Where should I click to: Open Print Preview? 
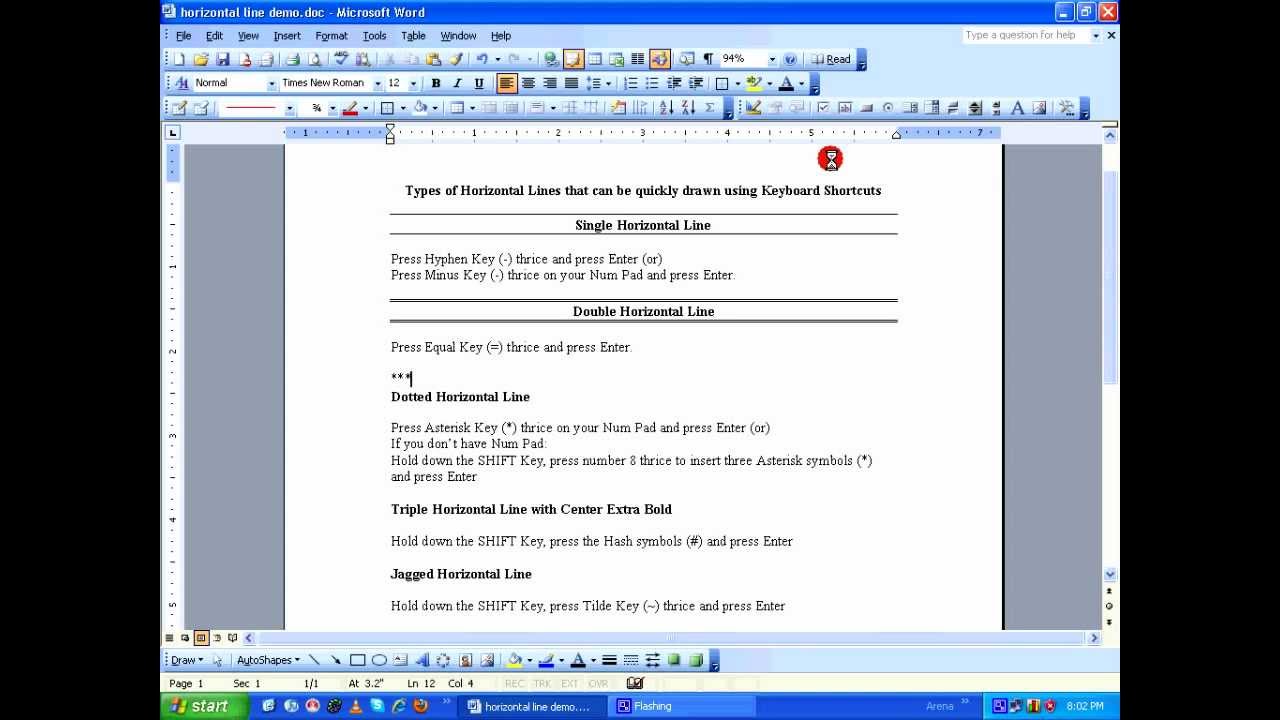[314, 59]
